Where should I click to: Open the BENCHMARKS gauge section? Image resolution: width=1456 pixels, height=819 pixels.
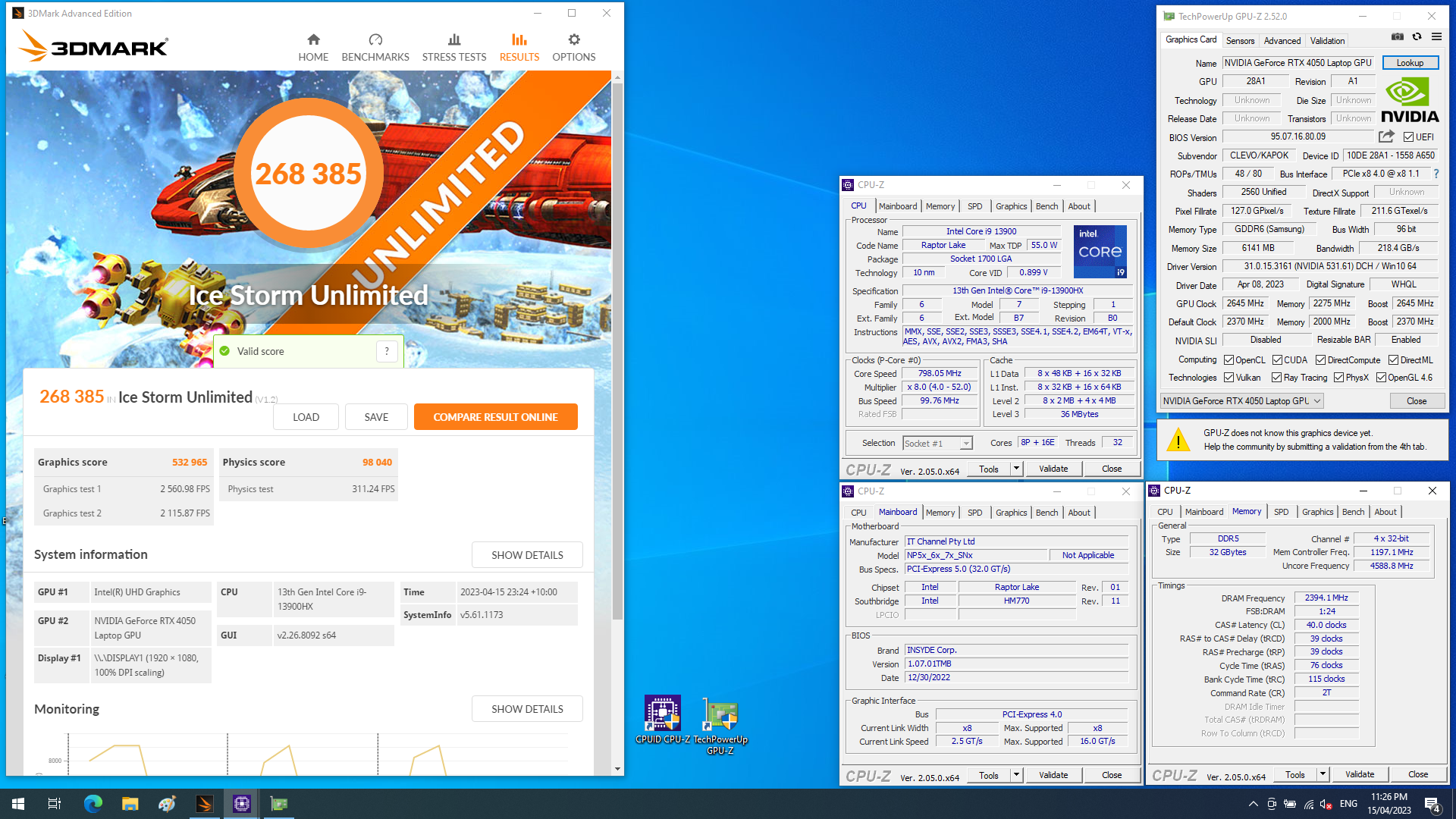[x=375, y=47]
